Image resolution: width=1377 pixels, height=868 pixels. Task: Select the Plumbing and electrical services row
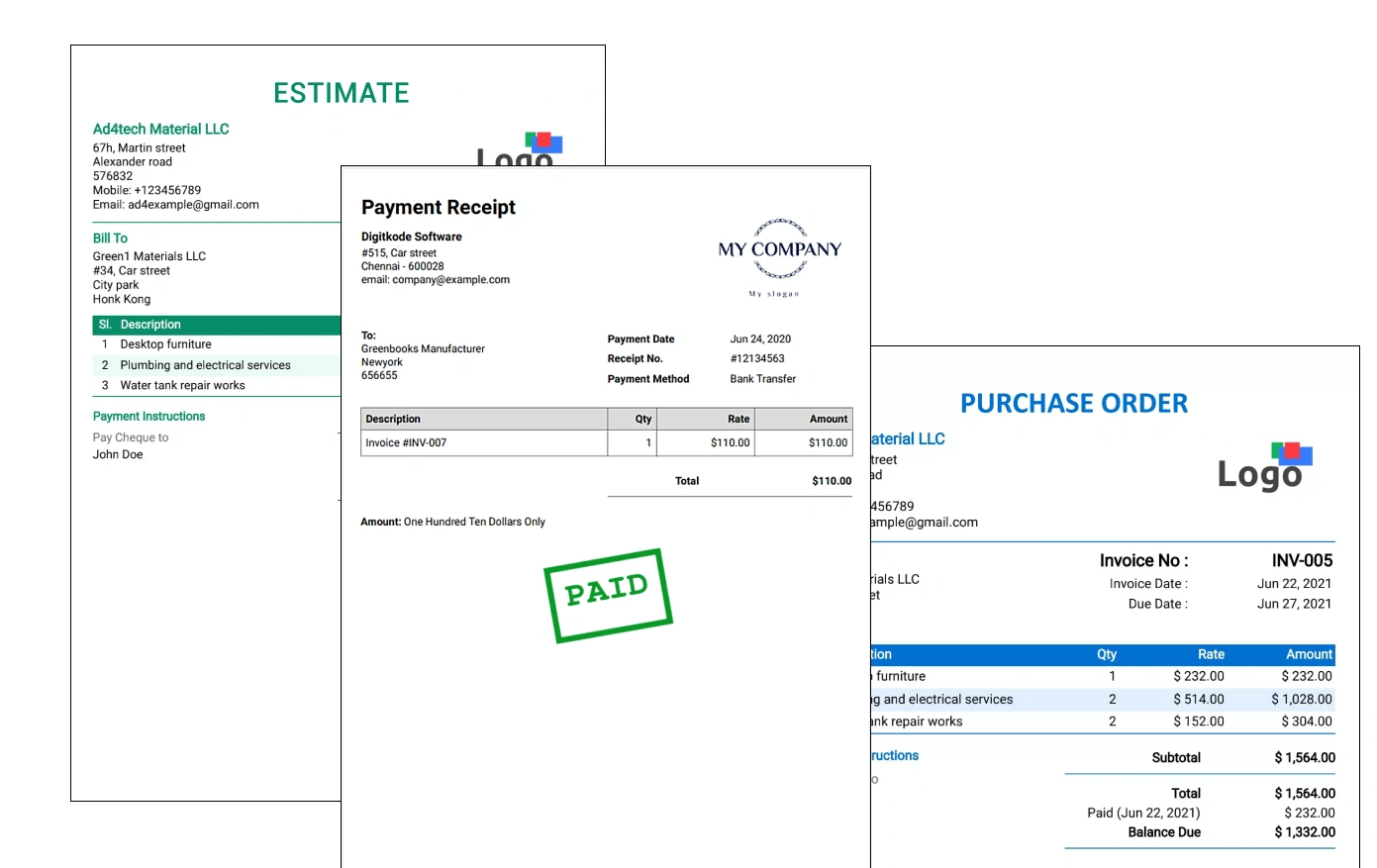click(204, 364)
